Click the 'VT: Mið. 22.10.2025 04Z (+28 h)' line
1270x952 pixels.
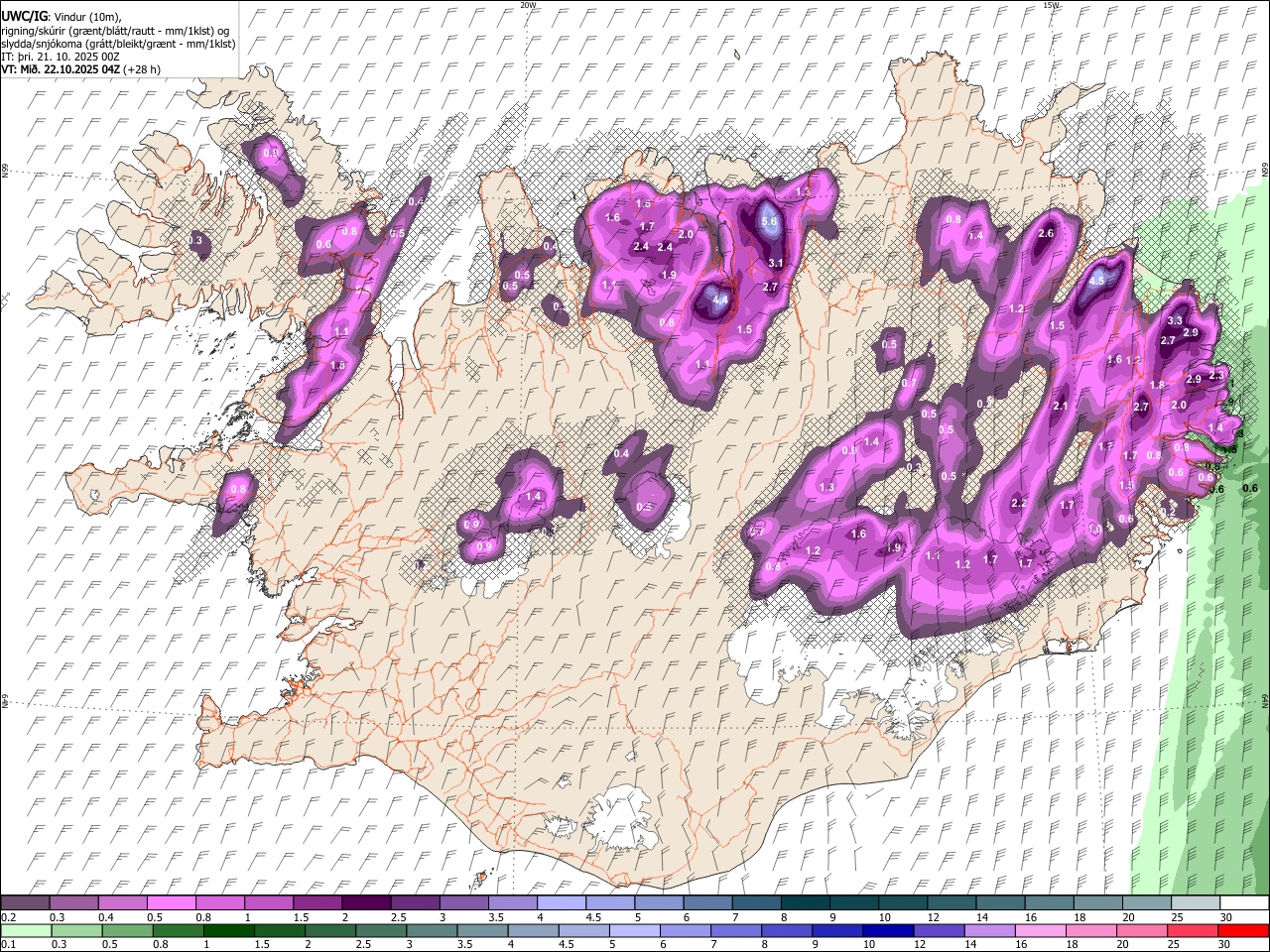click(x=80, y=69)
